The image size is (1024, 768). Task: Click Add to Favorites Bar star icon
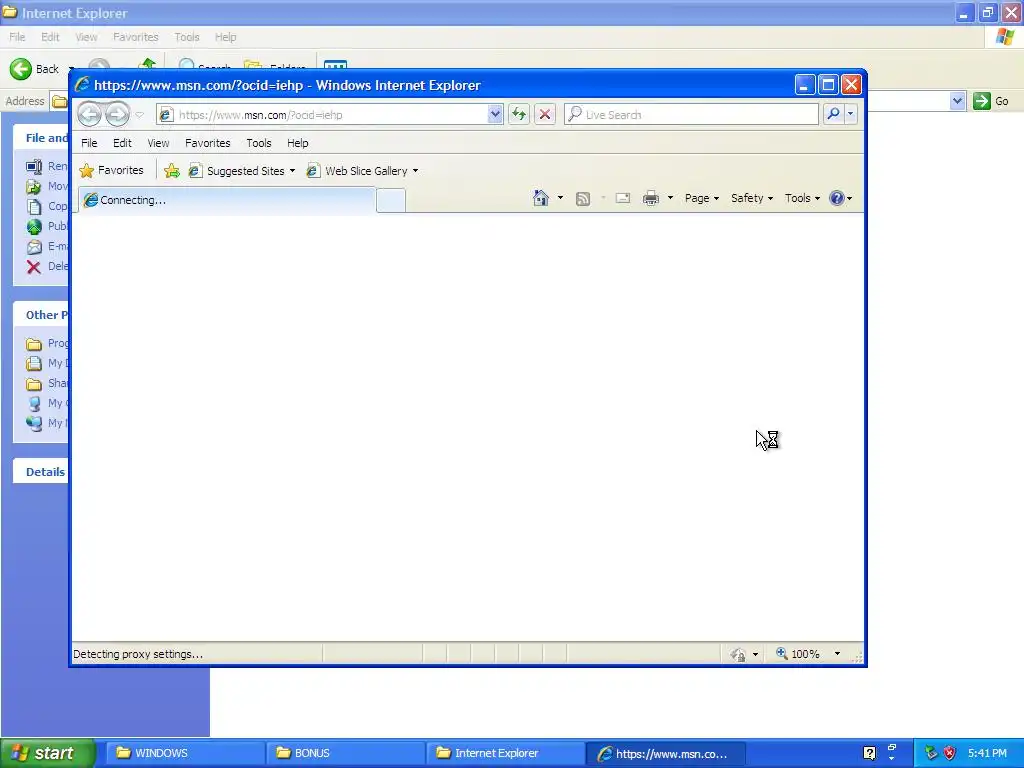[x=172, y=170]
